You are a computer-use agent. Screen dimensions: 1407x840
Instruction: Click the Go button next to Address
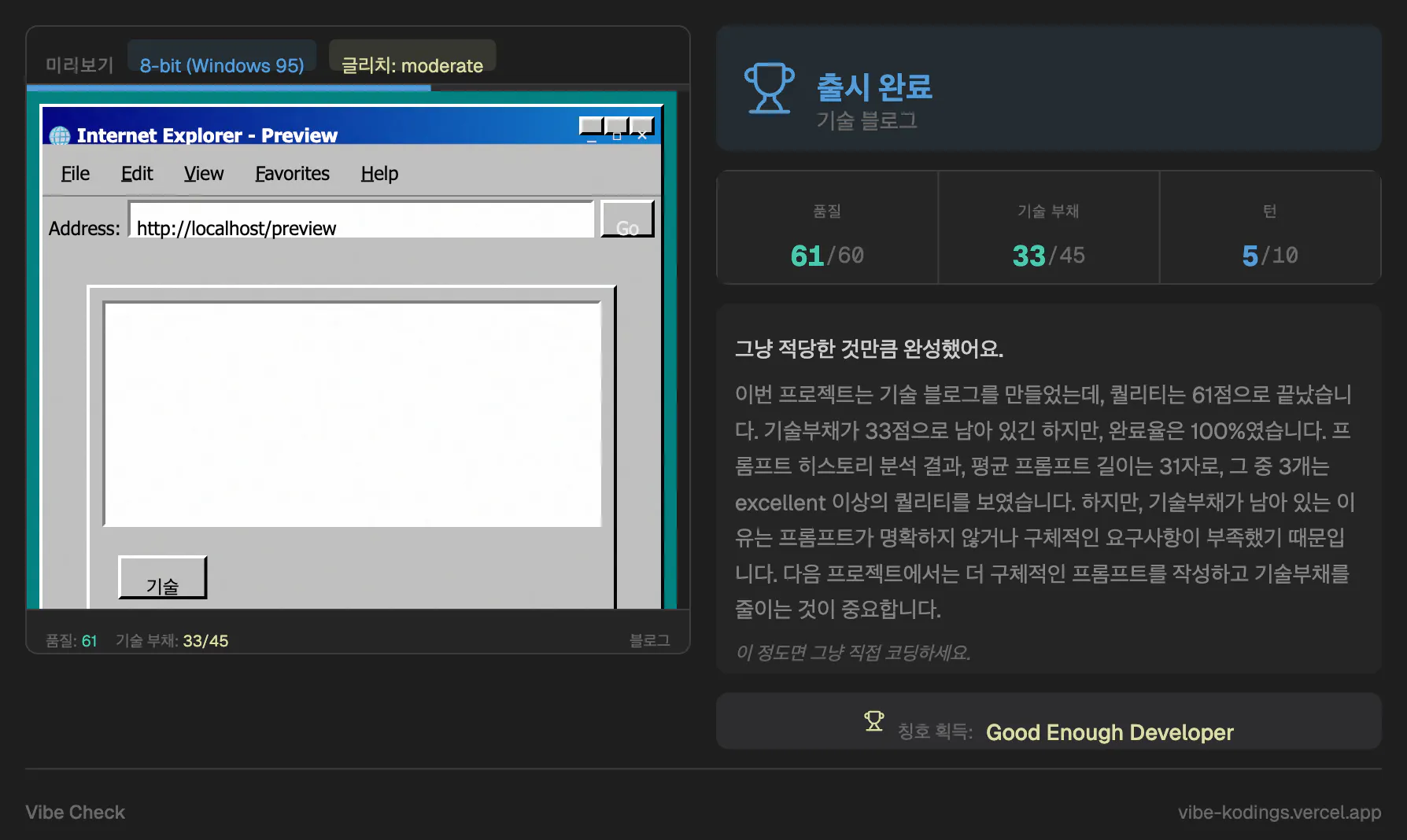[x=627, y=219]
